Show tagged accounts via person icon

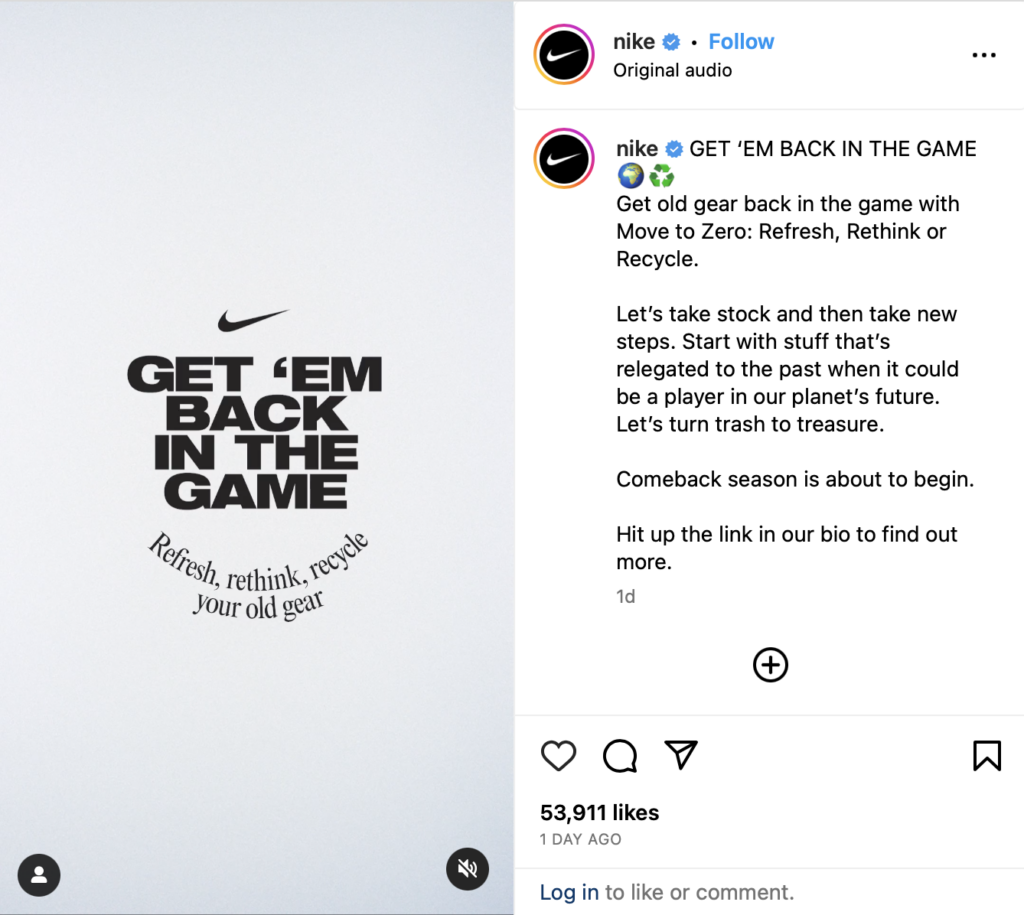pyautogui.click(x=39, y=875)
